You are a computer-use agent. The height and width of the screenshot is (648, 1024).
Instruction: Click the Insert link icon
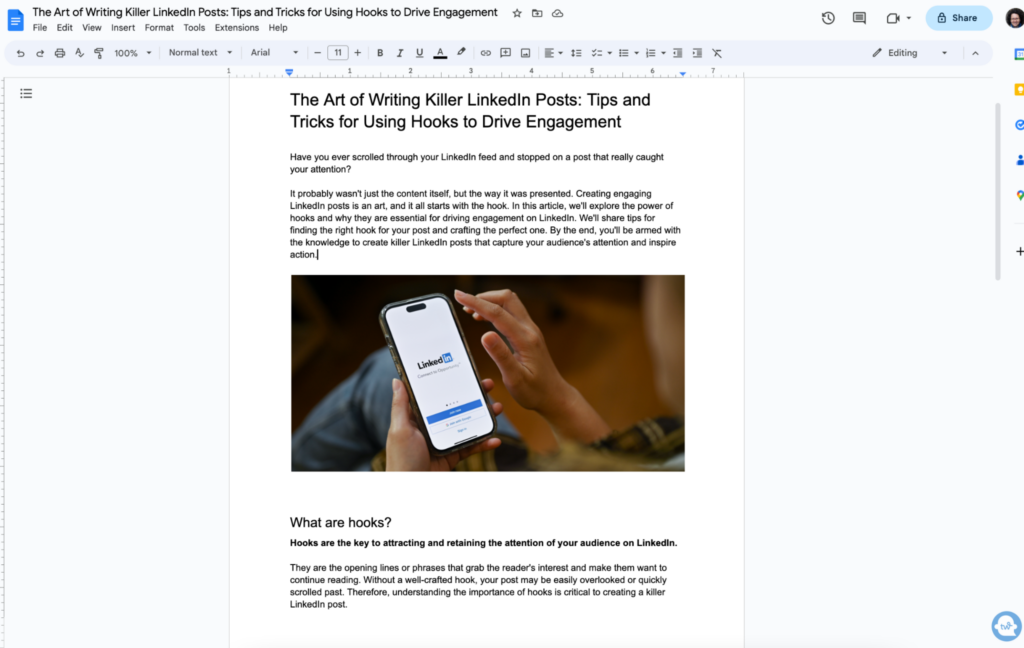(x=486, y=53)
